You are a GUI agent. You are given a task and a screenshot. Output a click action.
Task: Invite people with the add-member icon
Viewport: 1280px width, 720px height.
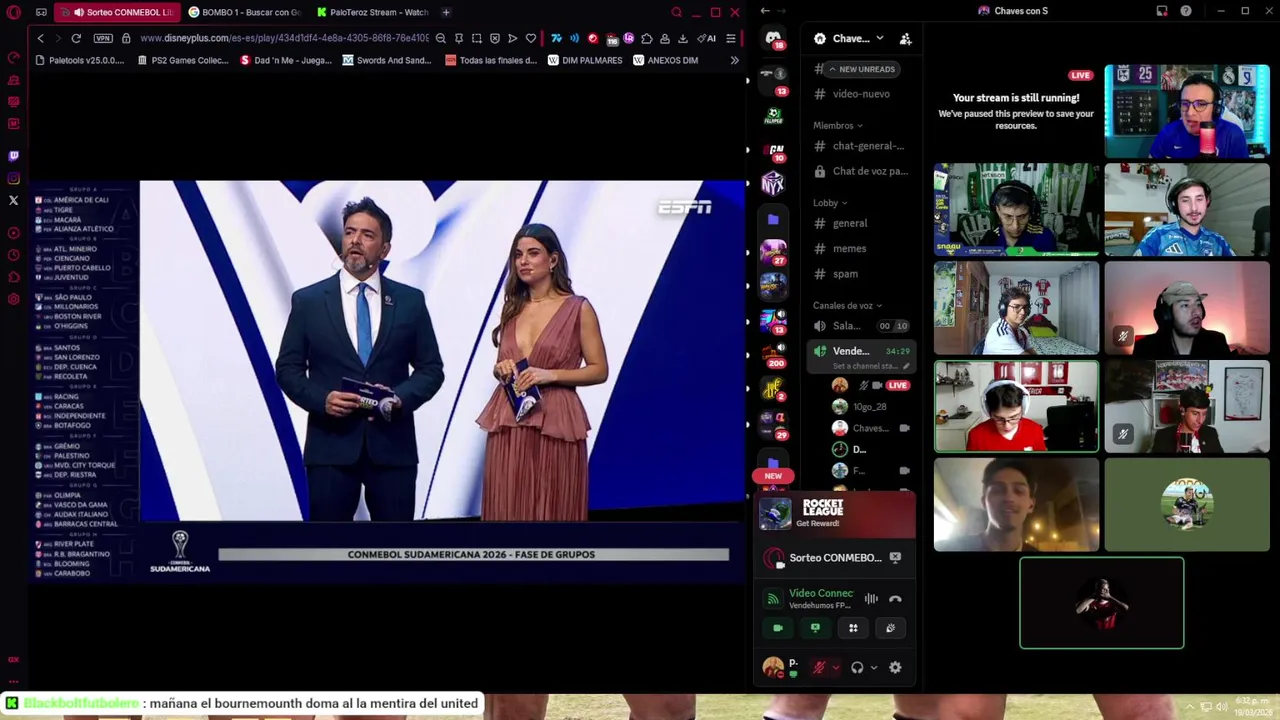(x=905, y=39)
